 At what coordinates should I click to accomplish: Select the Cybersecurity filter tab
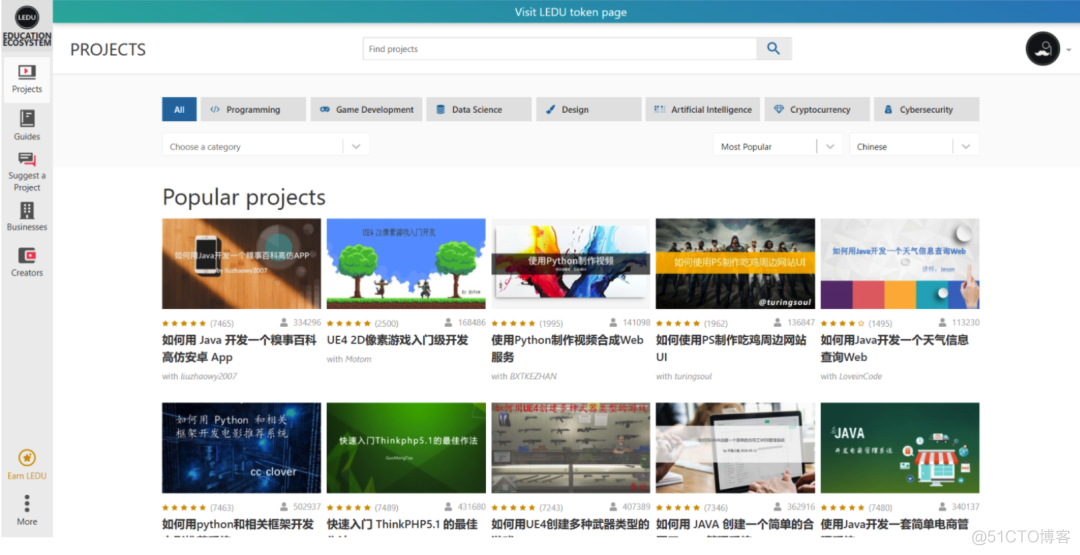[926, 109]
